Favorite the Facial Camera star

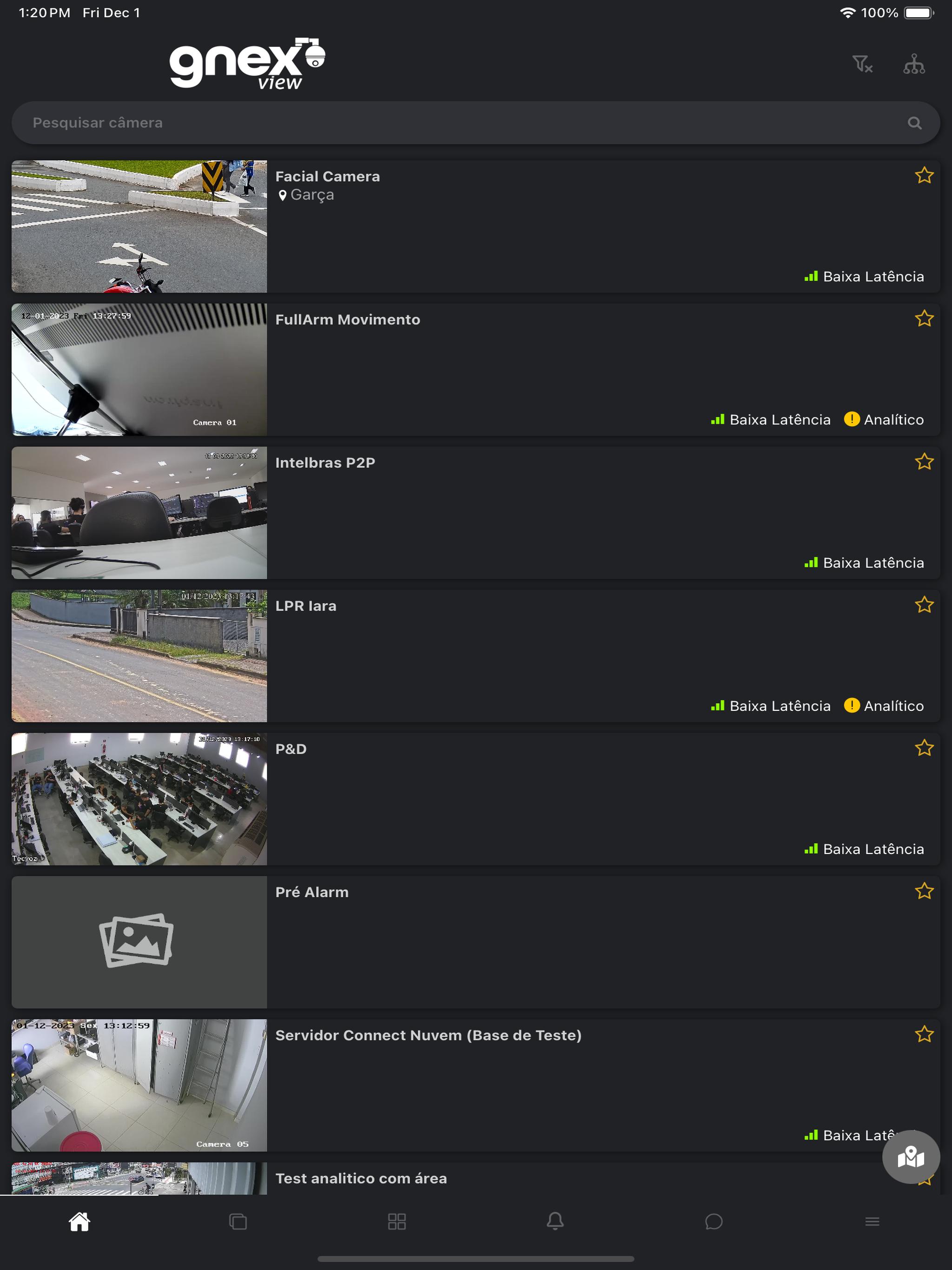point(924,175)
